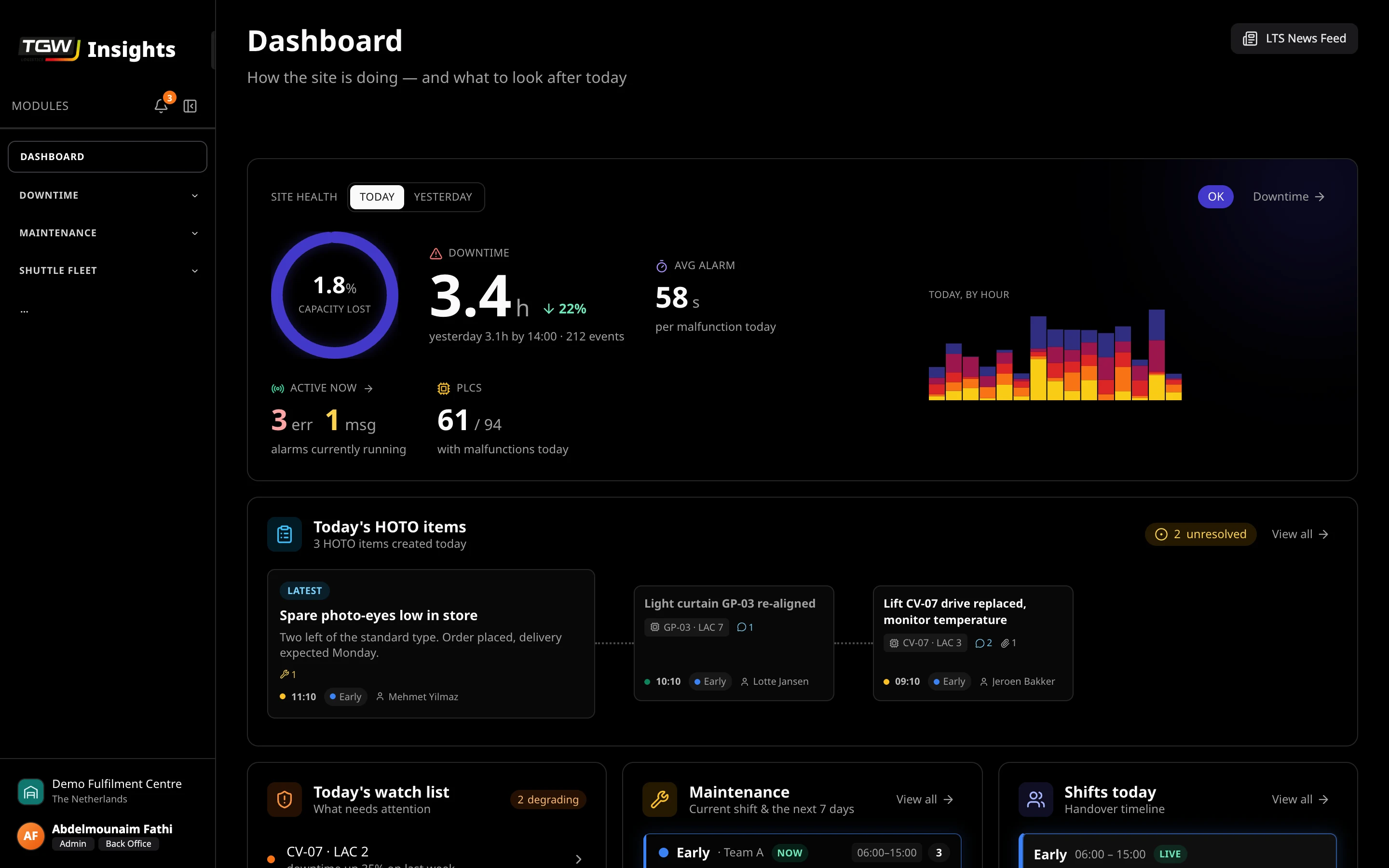Viewport: 1389px width, 868px height.
Task: Click the watch list shield icon
Action: pos(285,799)
